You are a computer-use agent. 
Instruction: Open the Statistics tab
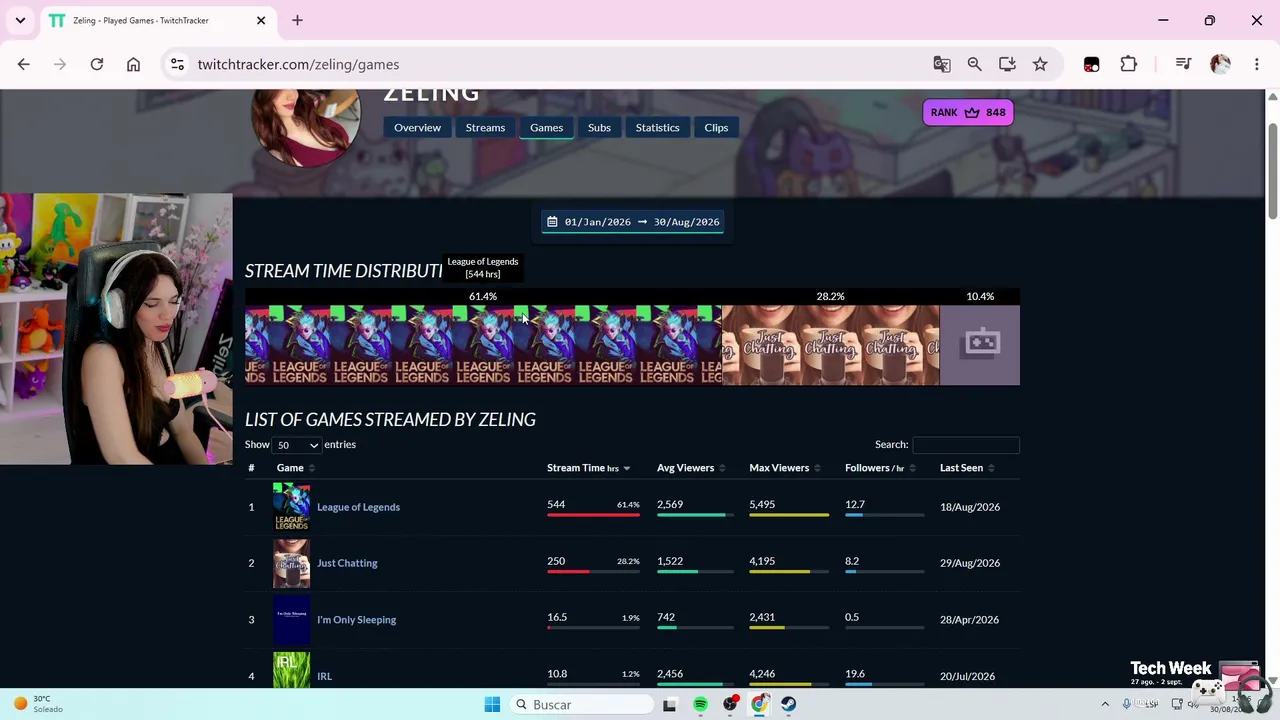[x=657, y=127]
